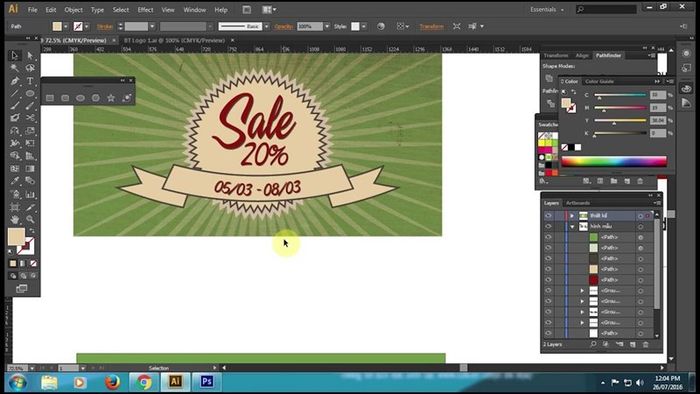Choose the Ellipse tool in floating panel

pos(80,98)
